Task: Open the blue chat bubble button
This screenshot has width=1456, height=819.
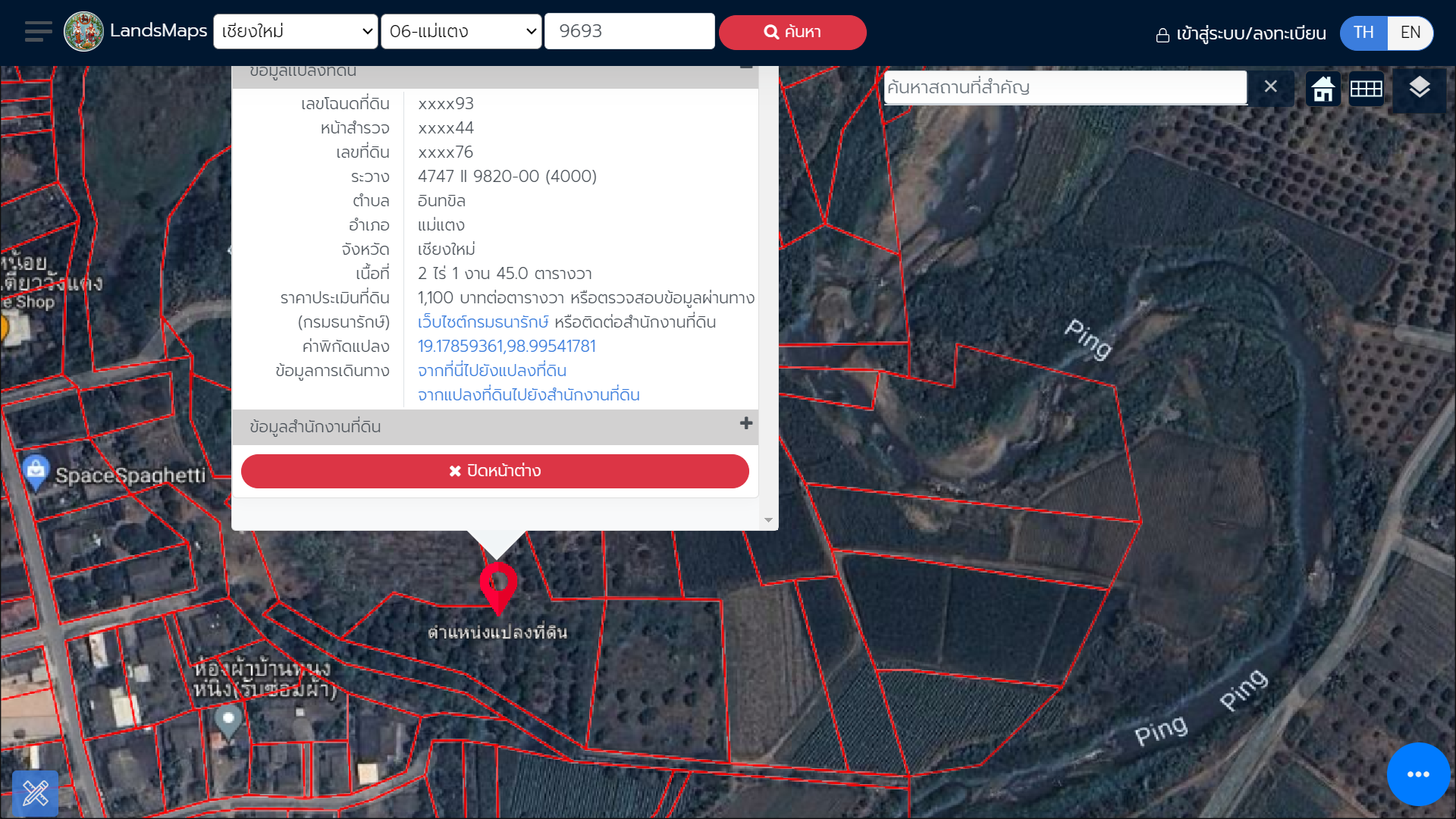Action: click(1418, 774)
